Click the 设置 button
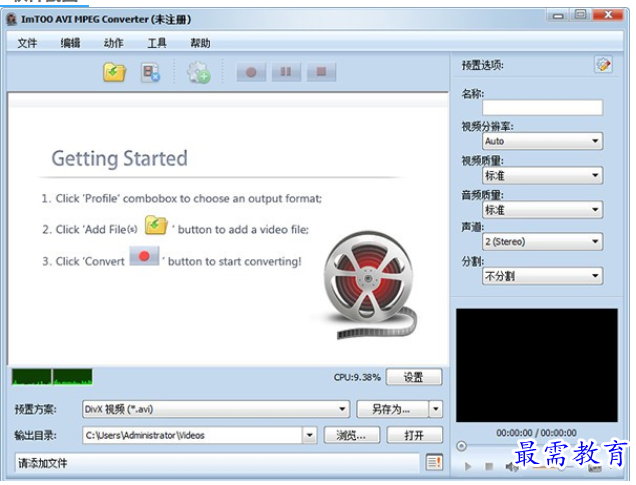Image resolution: width=636 pixels, height=485 pixels. [x=414, y=377]
